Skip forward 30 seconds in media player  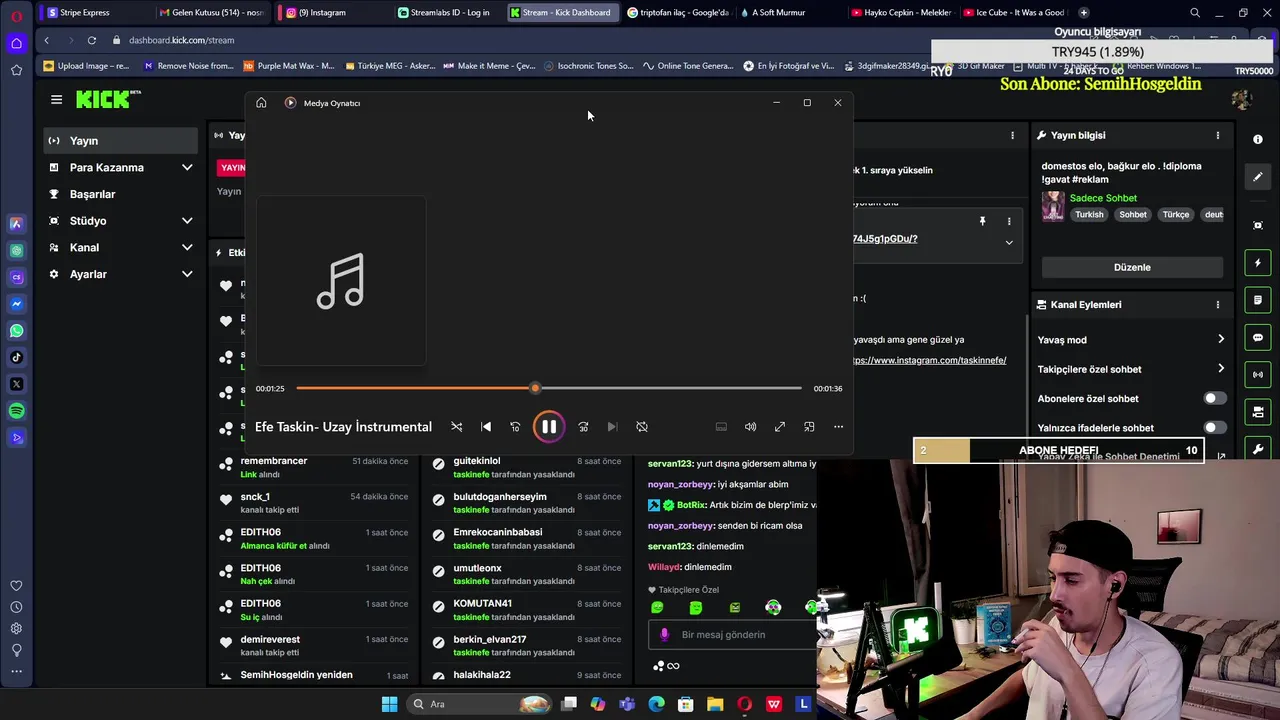tap(583, 427)
